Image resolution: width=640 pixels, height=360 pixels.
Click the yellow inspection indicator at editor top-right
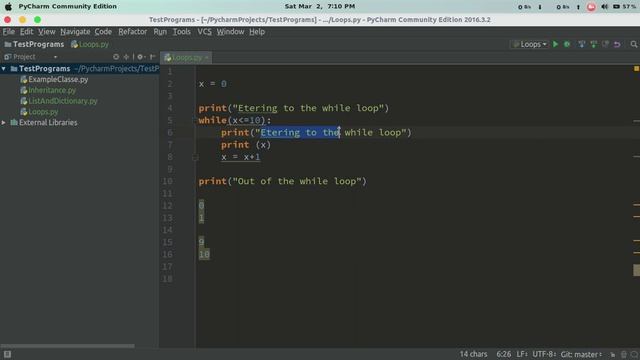[x=636, y=69]
